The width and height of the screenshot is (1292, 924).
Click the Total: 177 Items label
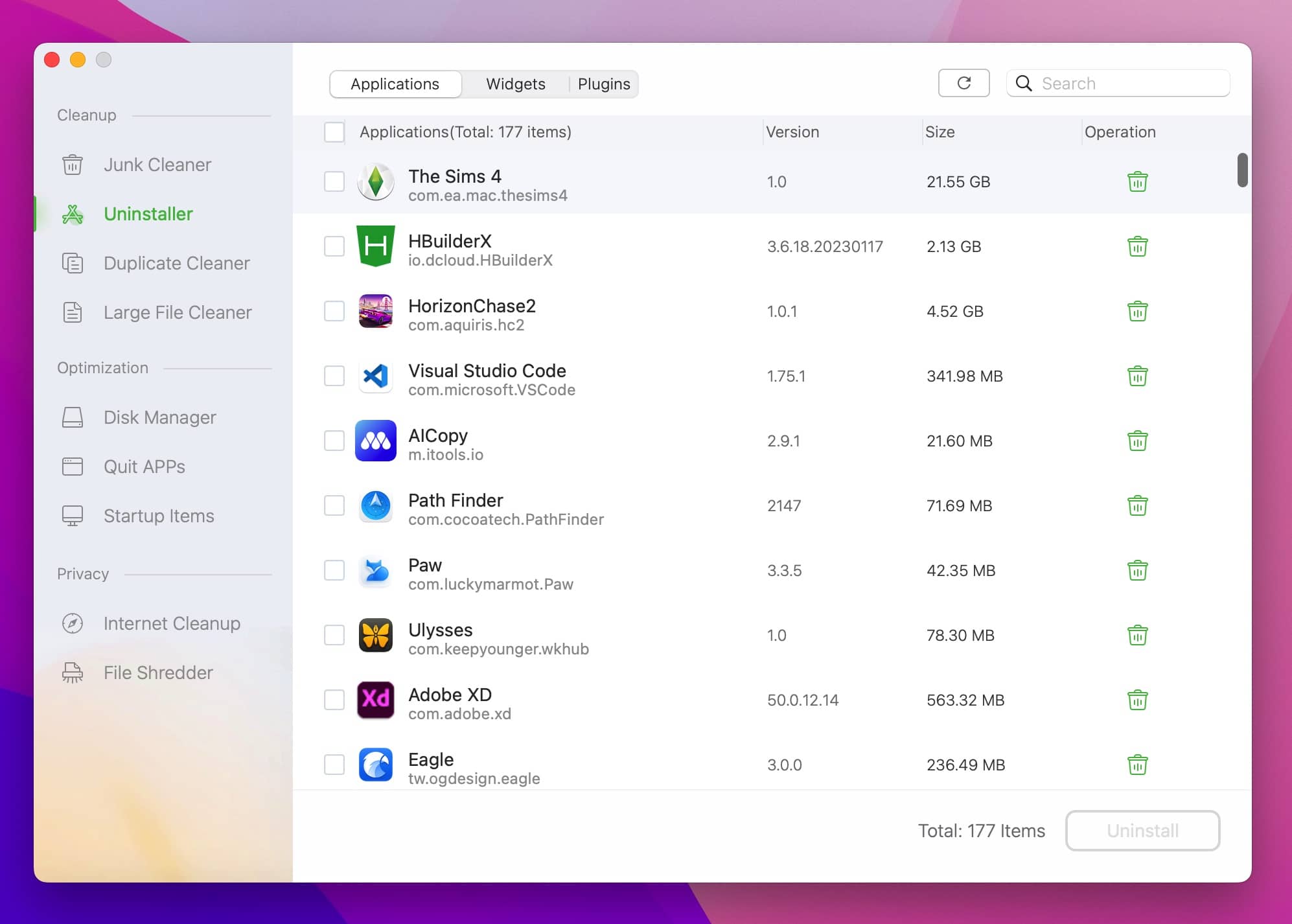click(982, 831)
